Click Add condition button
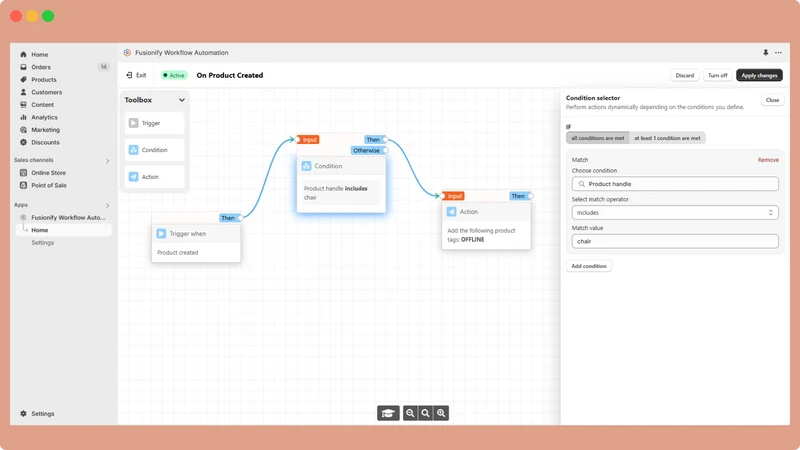Screen dimensions: 800x450 (589, 266)
